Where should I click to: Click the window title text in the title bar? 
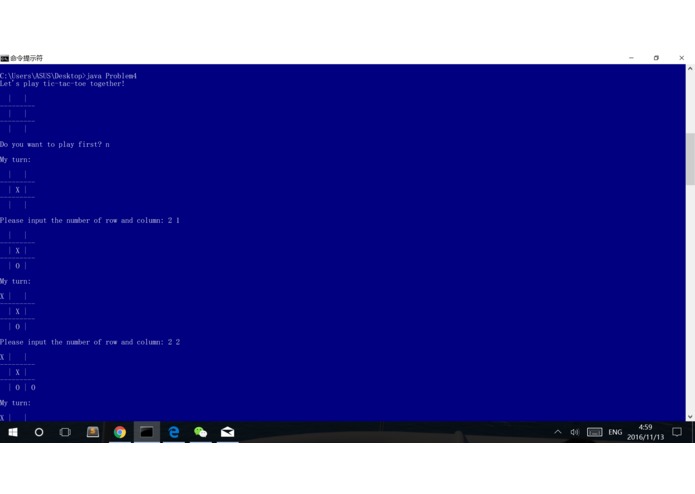pyautogui.click(x=27, y=58)
